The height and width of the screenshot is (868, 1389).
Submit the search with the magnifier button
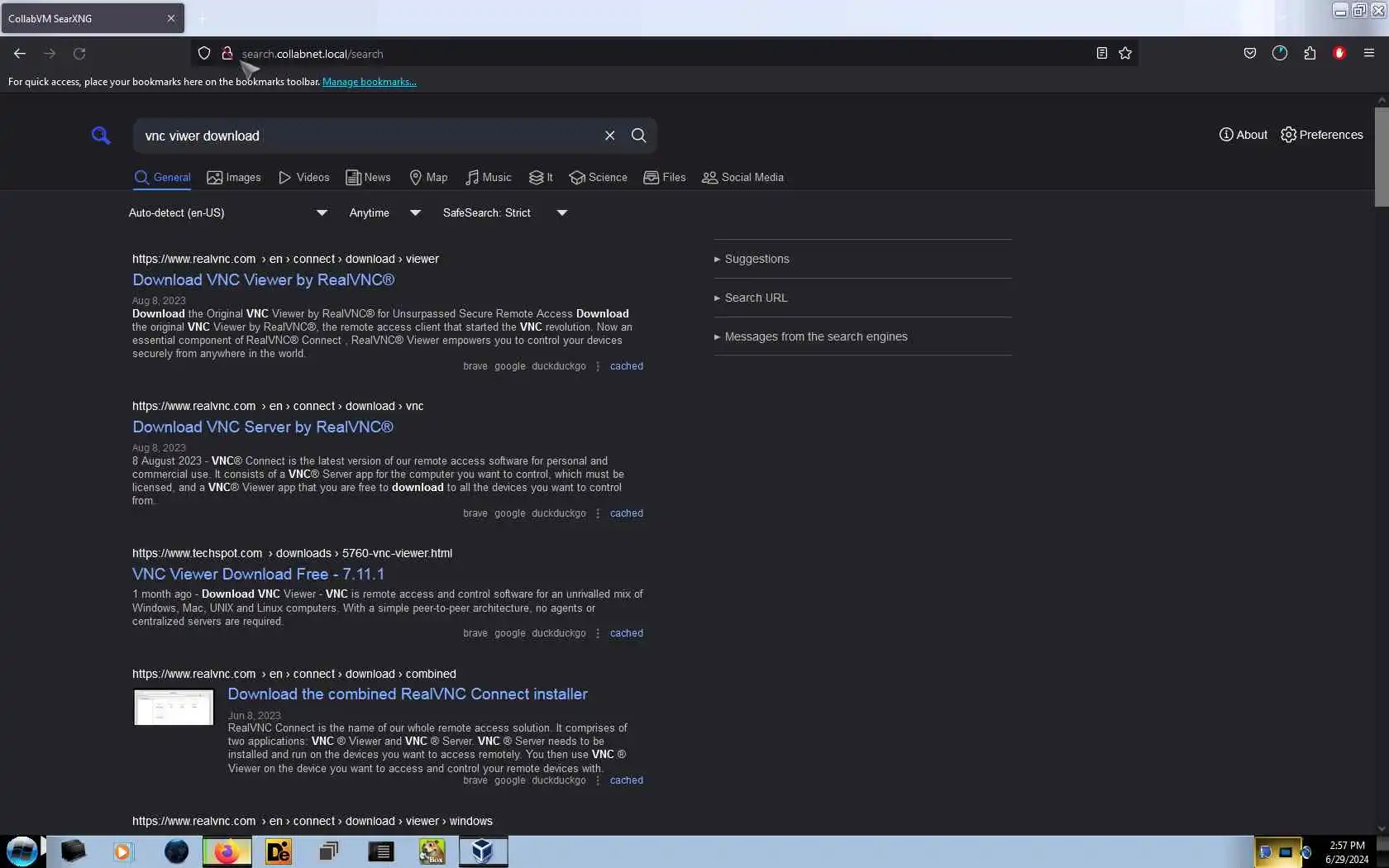639,136
